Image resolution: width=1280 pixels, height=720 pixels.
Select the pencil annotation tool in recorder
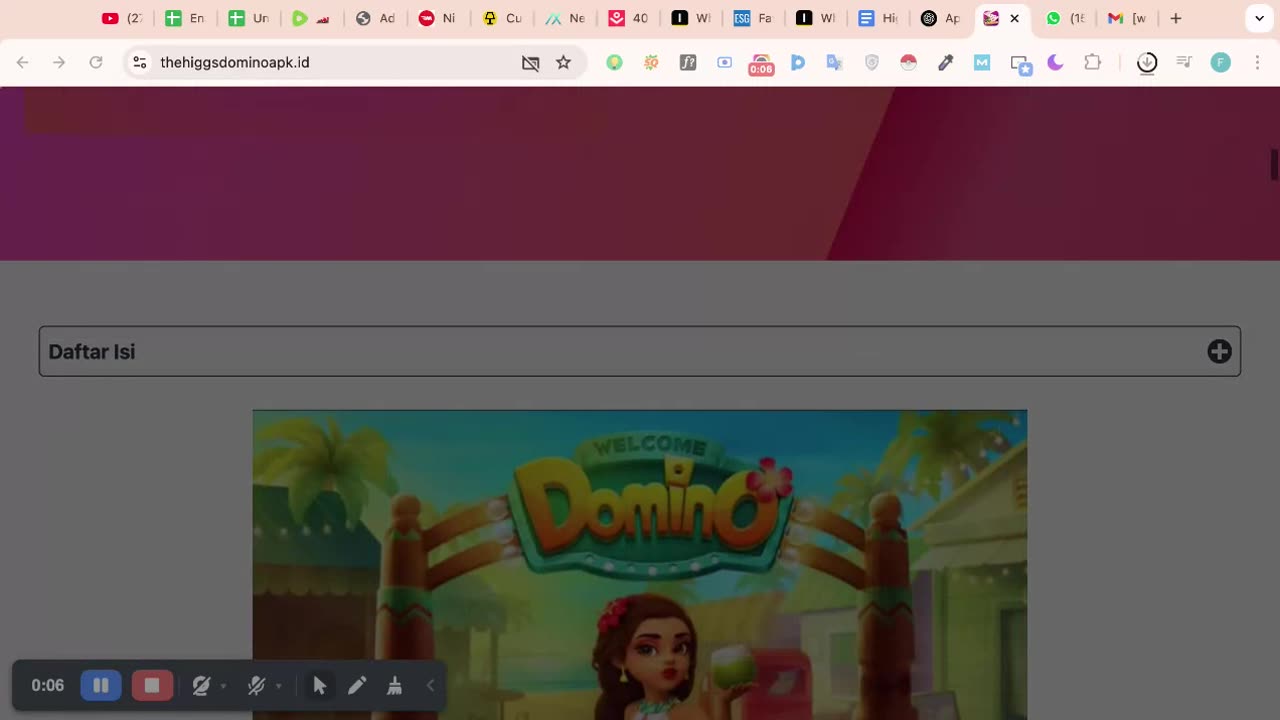[357, 685]
